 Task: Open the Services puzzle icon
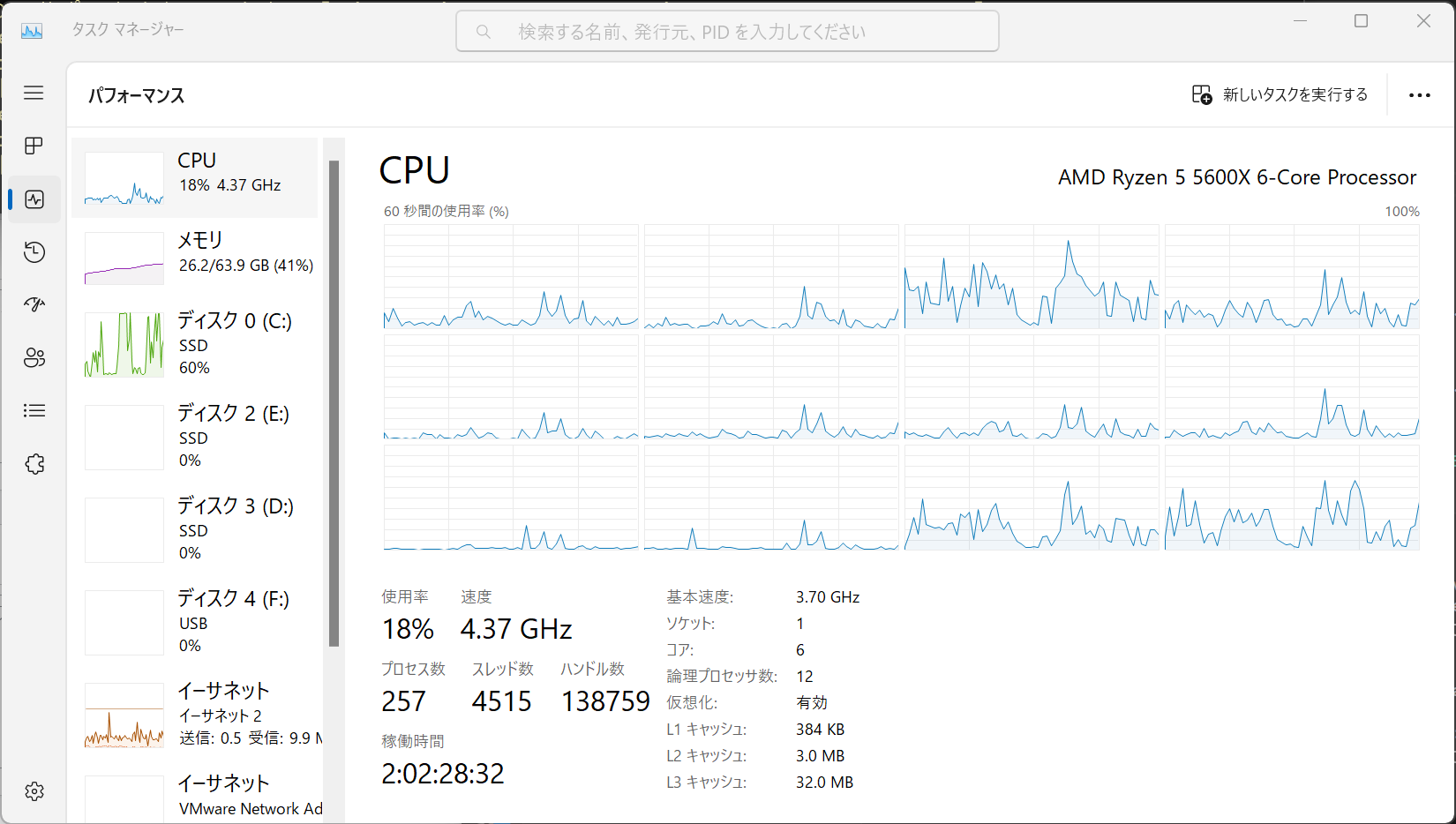coord(34,464)
